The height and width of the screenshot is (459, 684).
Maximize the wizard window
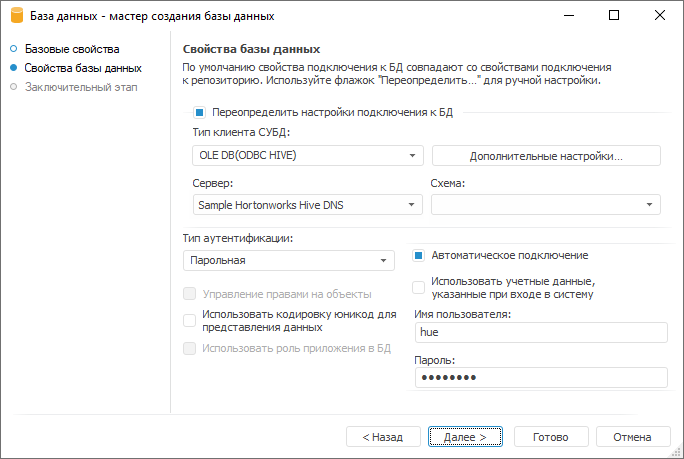[x=615, y=16]
